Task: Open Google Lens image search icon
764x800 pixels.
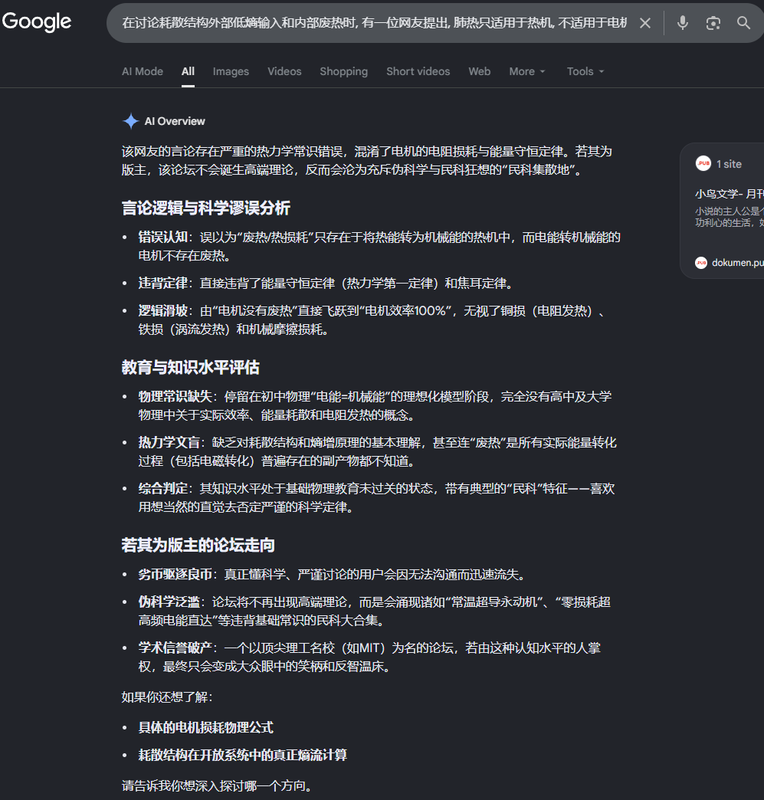Action: pos(713,23)
